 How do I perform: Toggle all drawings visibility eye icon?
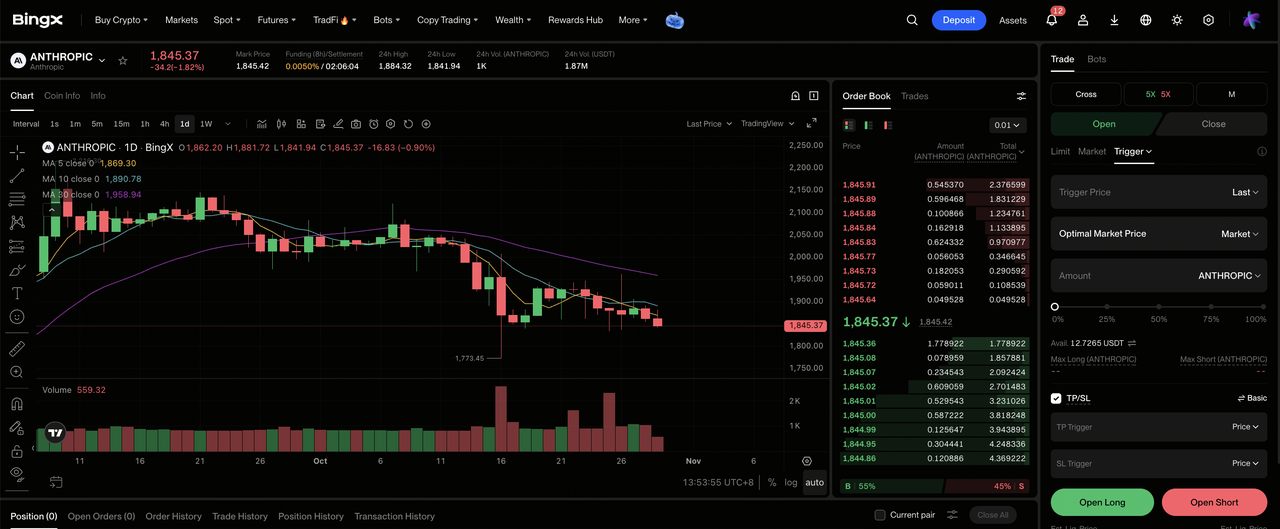(17, 474)
